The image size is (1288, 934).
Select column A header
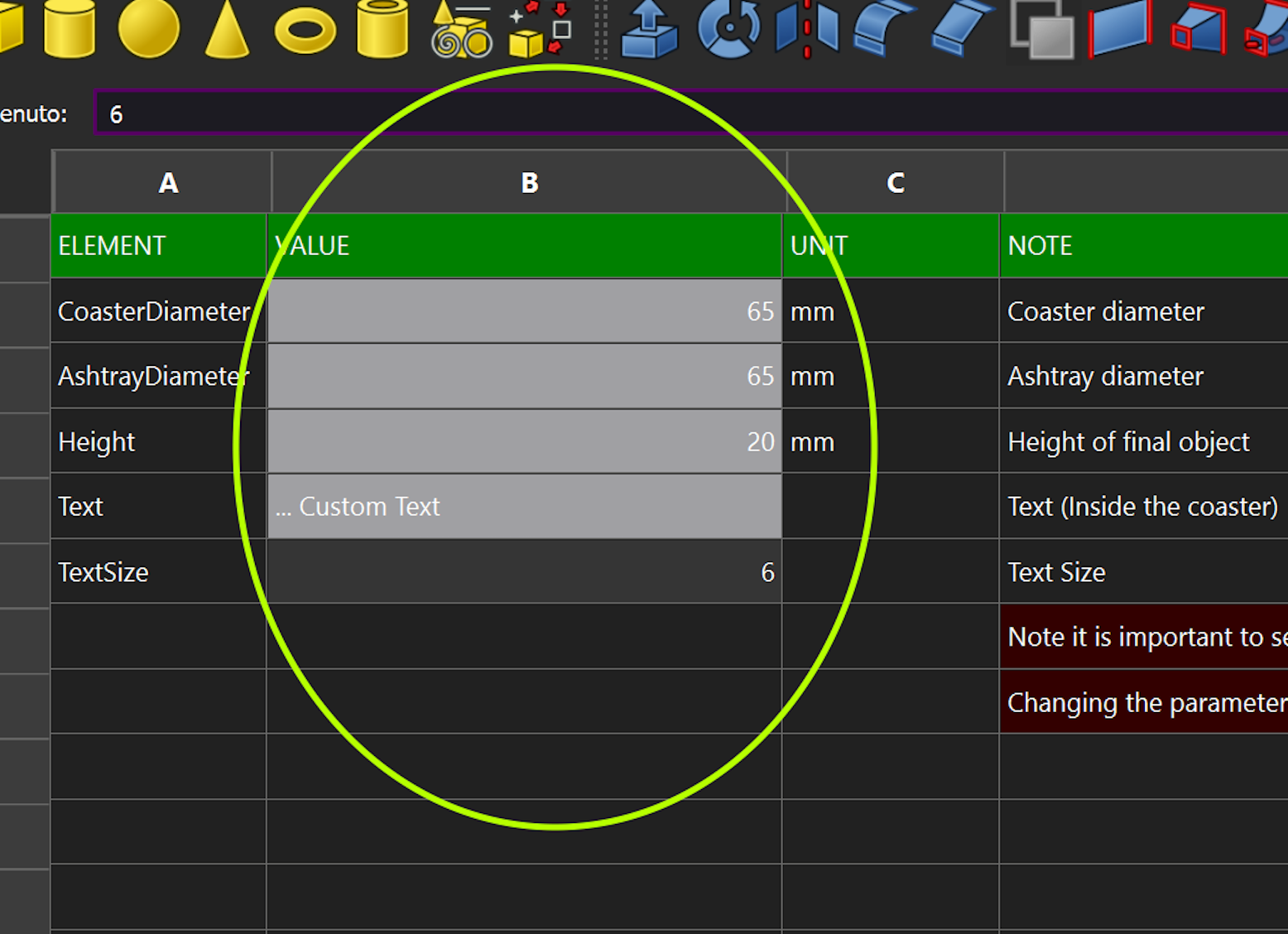[162, 182]
